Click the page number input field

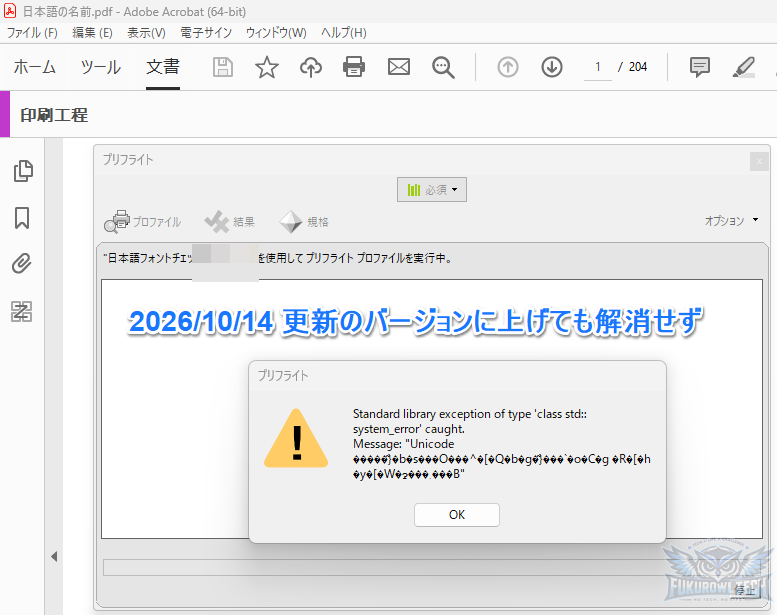[598, 67]
